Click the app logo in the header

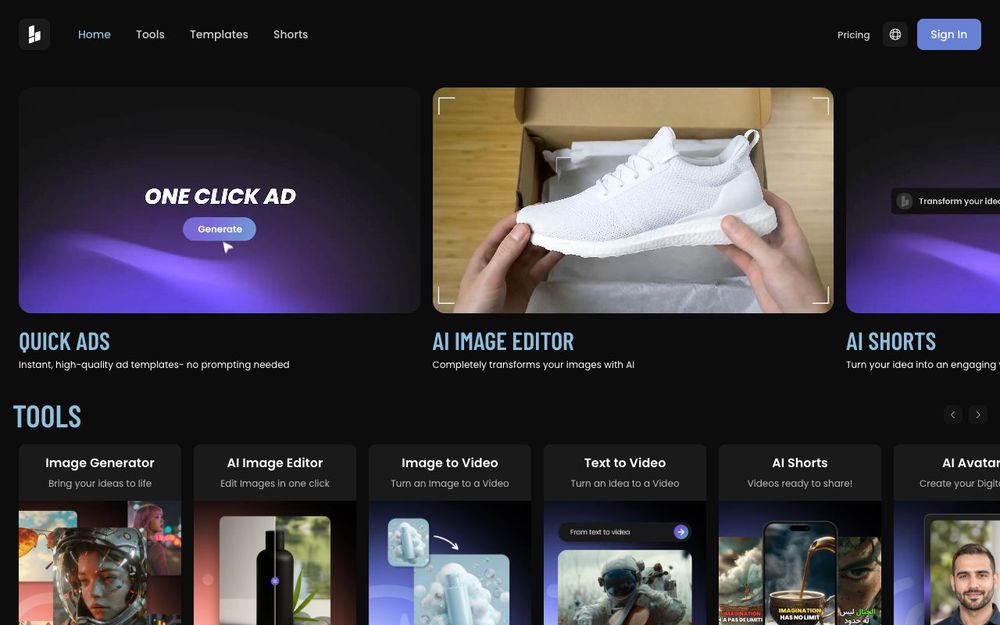point(34,34)
